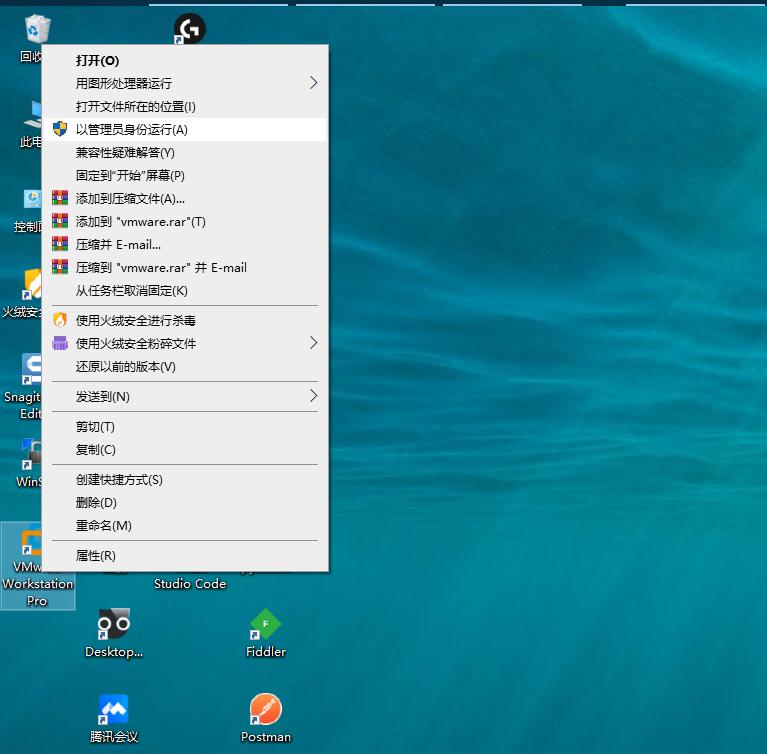Run as administrator via 以管理员身份运行(A)
The height and width of the screenshot is (754, 767).
[x=185, y=129]
